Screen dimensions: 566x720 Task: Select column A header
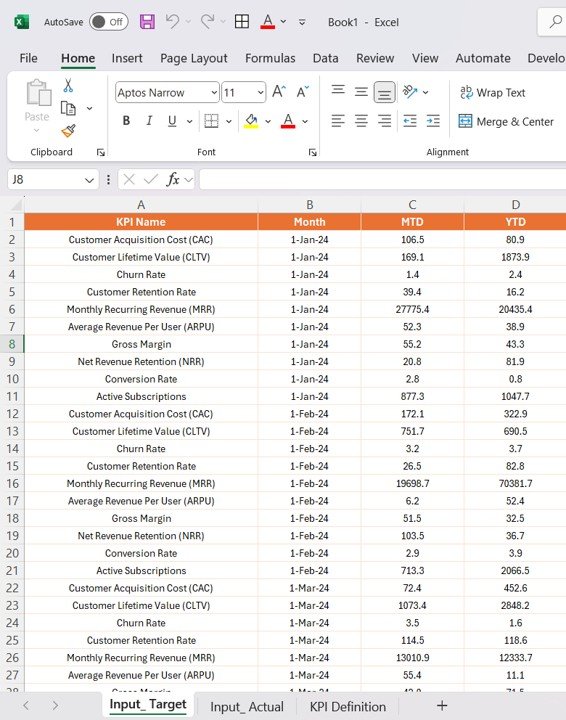(x=141, y=205)
